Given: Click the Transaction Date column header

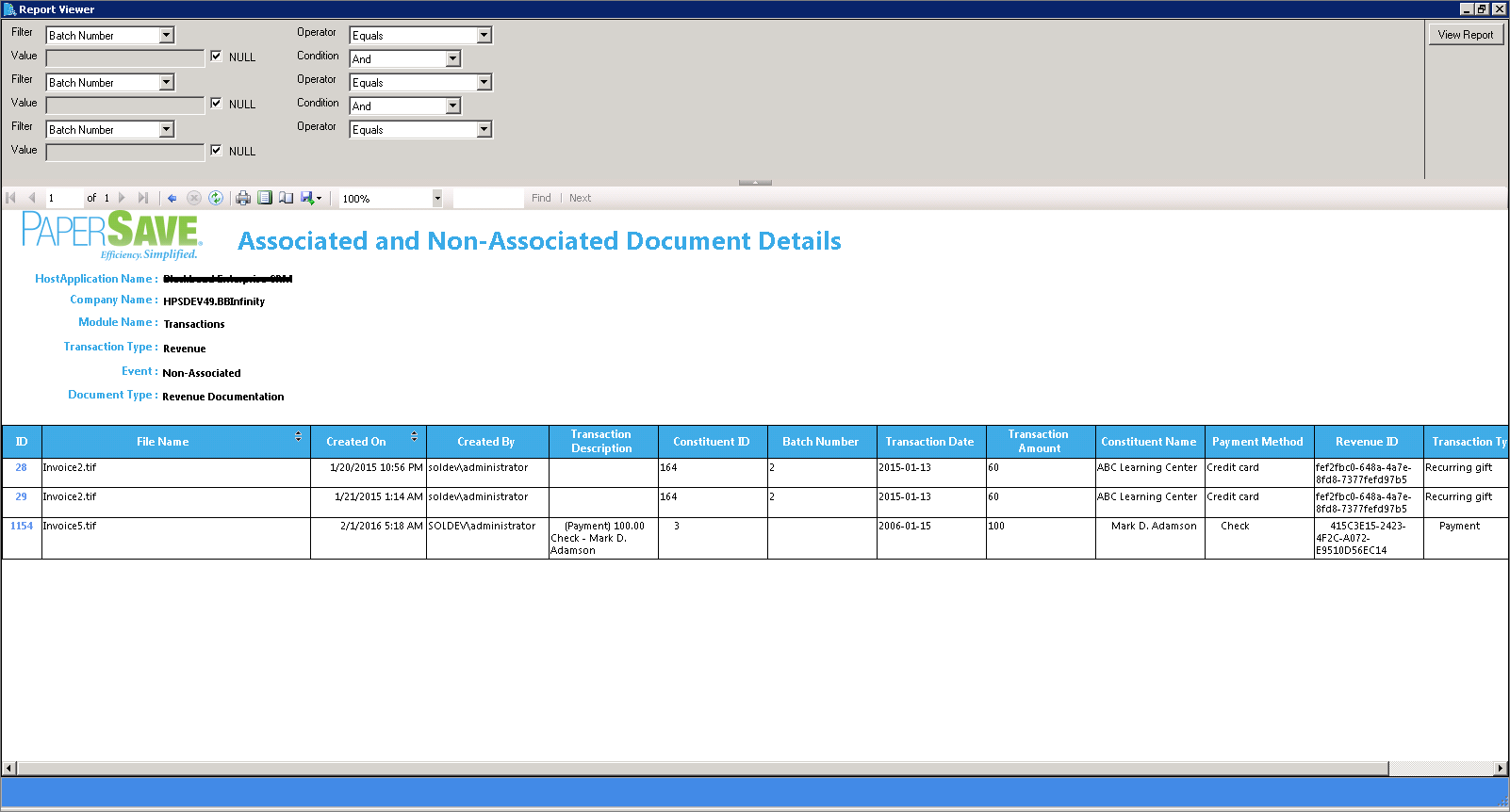Looking at the screenshot, I should (931, 441).
